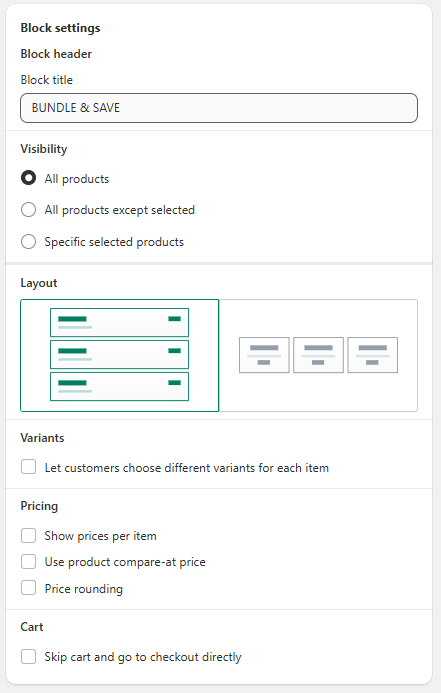441x693 pixels.
Task: Click the 'All products except selected' label text
Action: click(119, 210)
